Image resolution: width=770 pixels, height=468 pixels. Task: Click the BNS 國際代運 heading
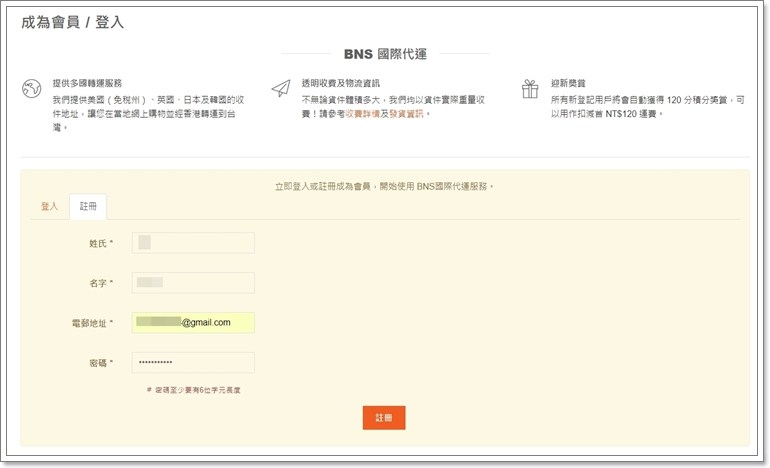(x=385, y=54)
